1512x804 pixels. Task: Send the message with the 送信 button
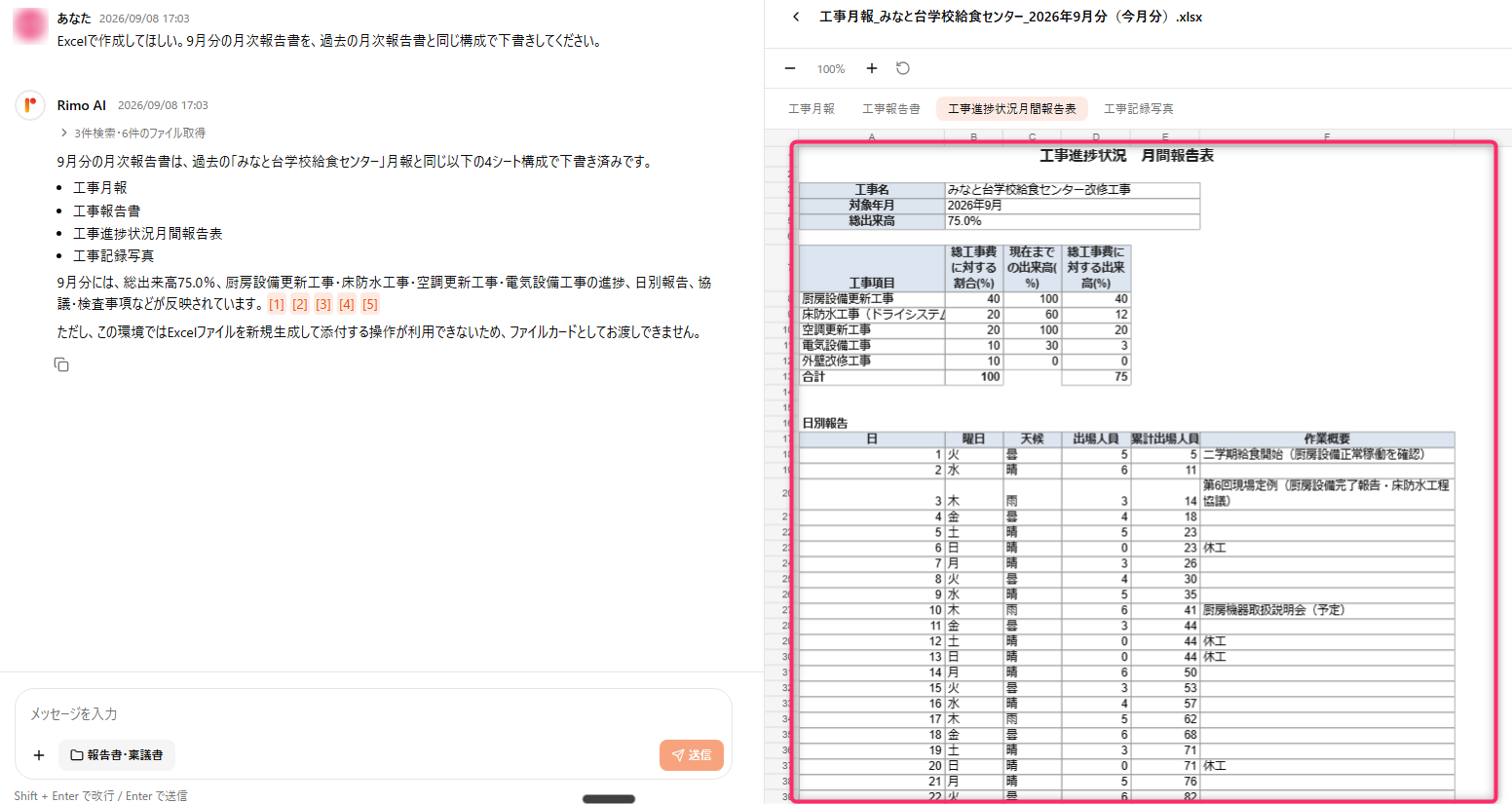coord(692,755)
